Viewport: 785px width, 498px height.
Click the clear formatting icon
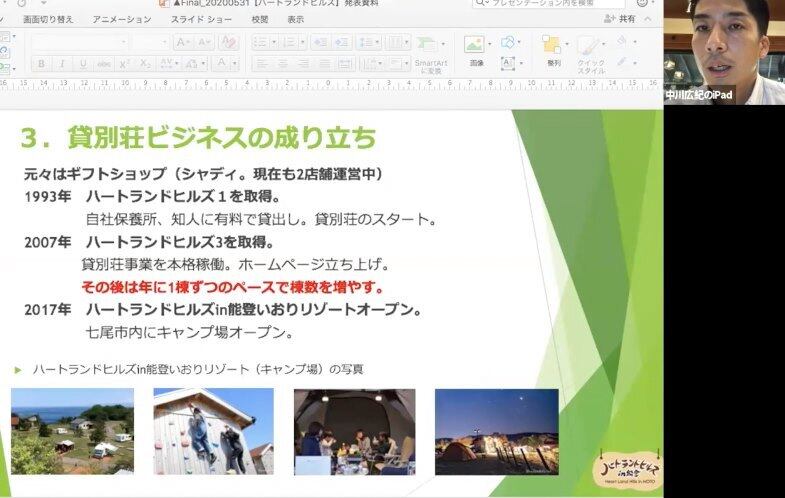tap(228, 42)
